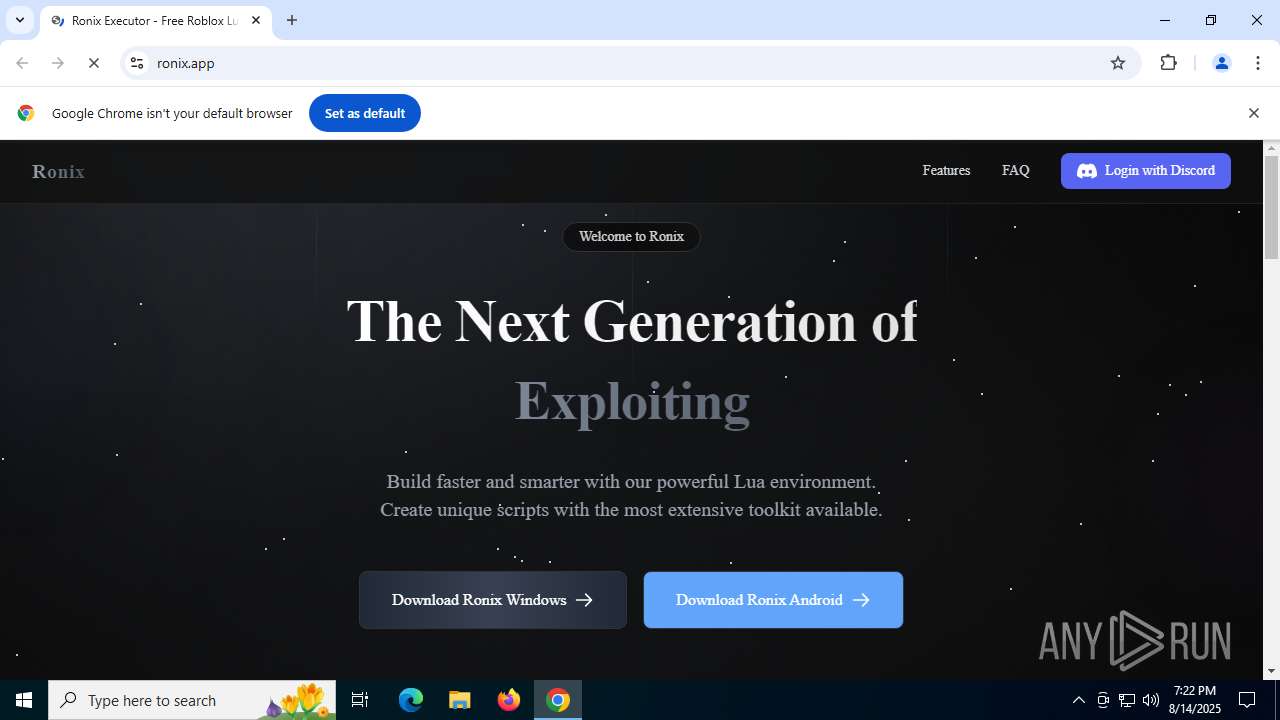This screenshot has height=720, width=1280.
Task: Click Login with Discord button
Action: (x=1146, y=171)
